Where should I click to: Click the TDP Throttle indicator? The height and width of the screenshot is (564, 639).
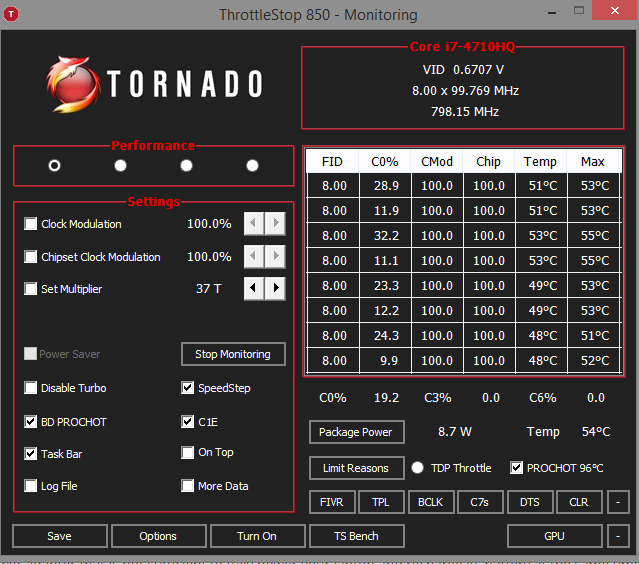tap(417, 467)
